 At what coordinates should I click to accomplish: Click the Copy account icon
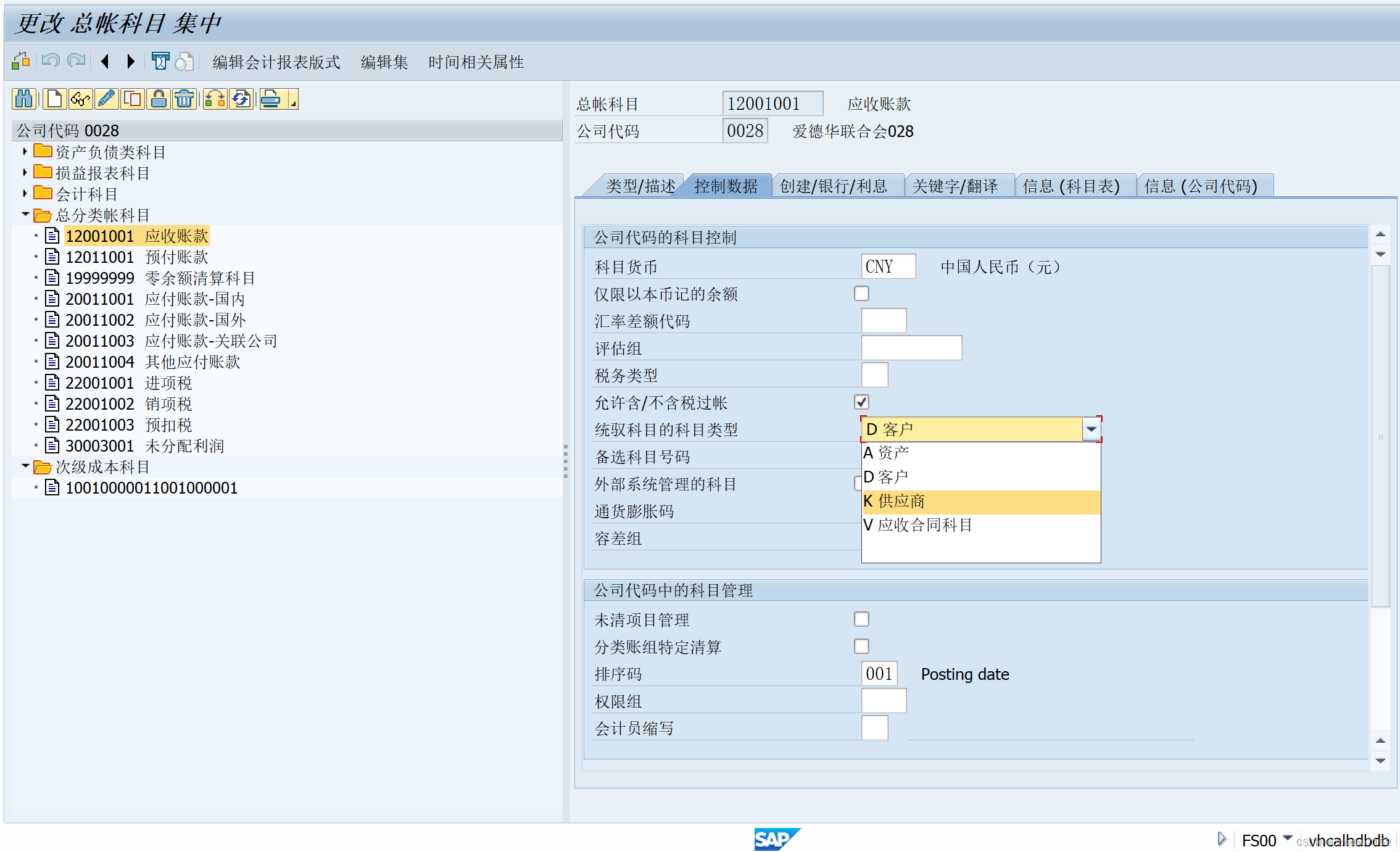coord(132,99)
